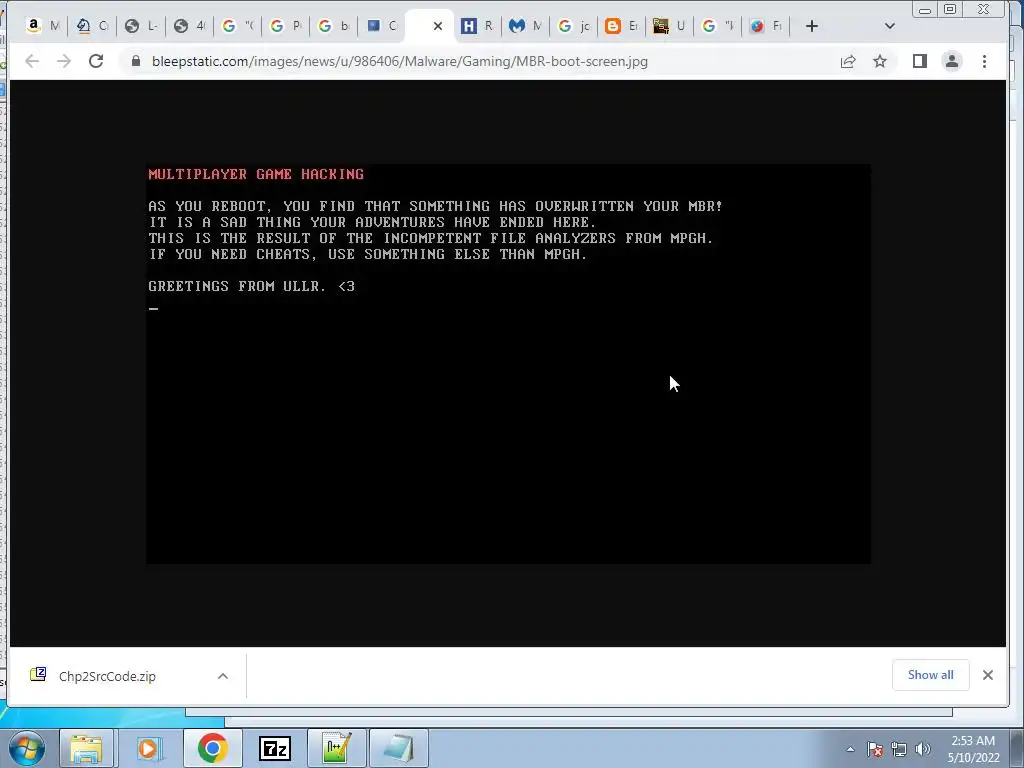Switch to the Malwarebytes tab
The image size is (1024, 768).
(526, 26)
